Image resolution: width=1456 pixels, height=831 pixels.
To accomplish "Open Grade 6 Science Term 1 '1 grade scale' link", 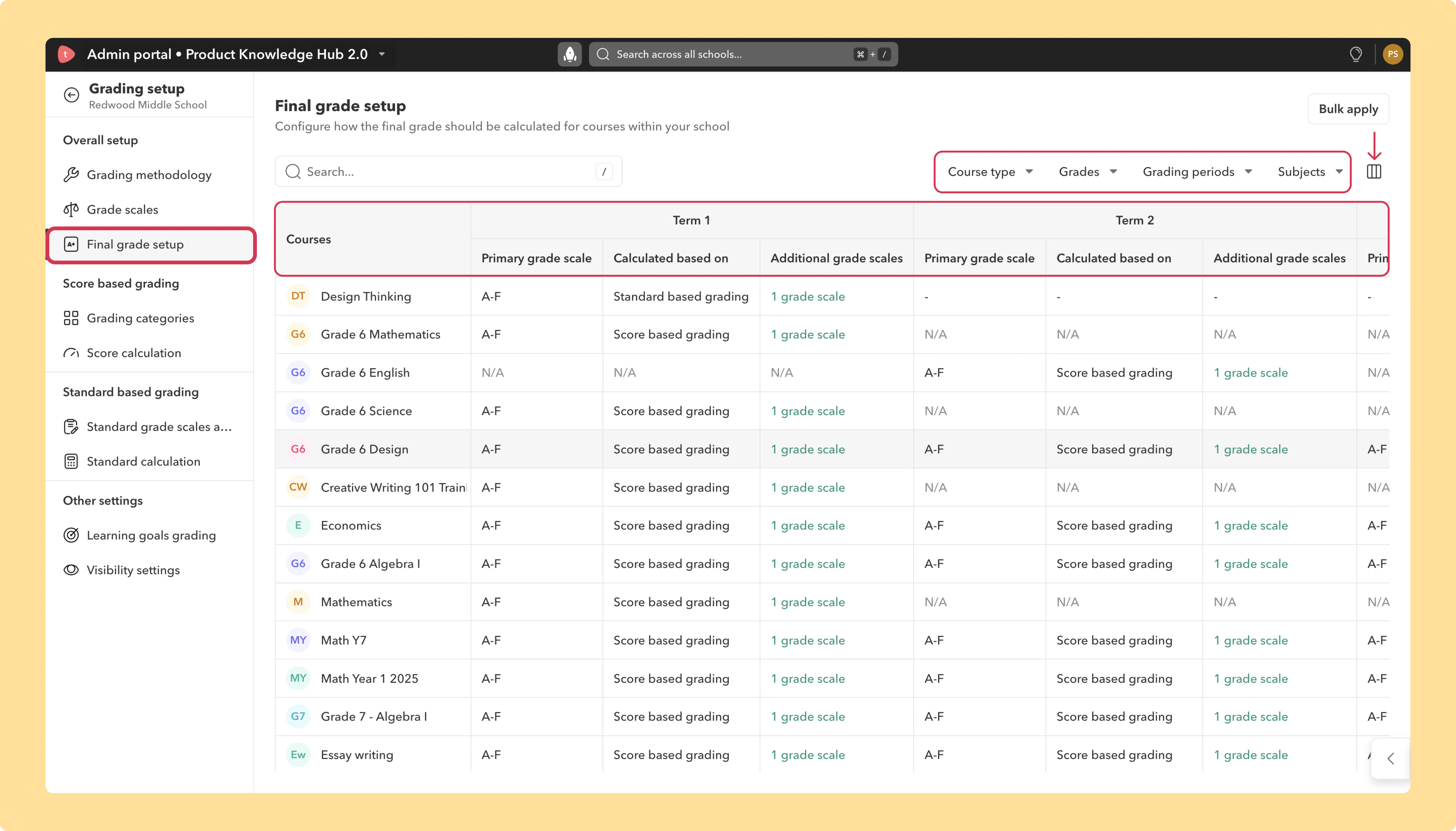I will point(807,411).
